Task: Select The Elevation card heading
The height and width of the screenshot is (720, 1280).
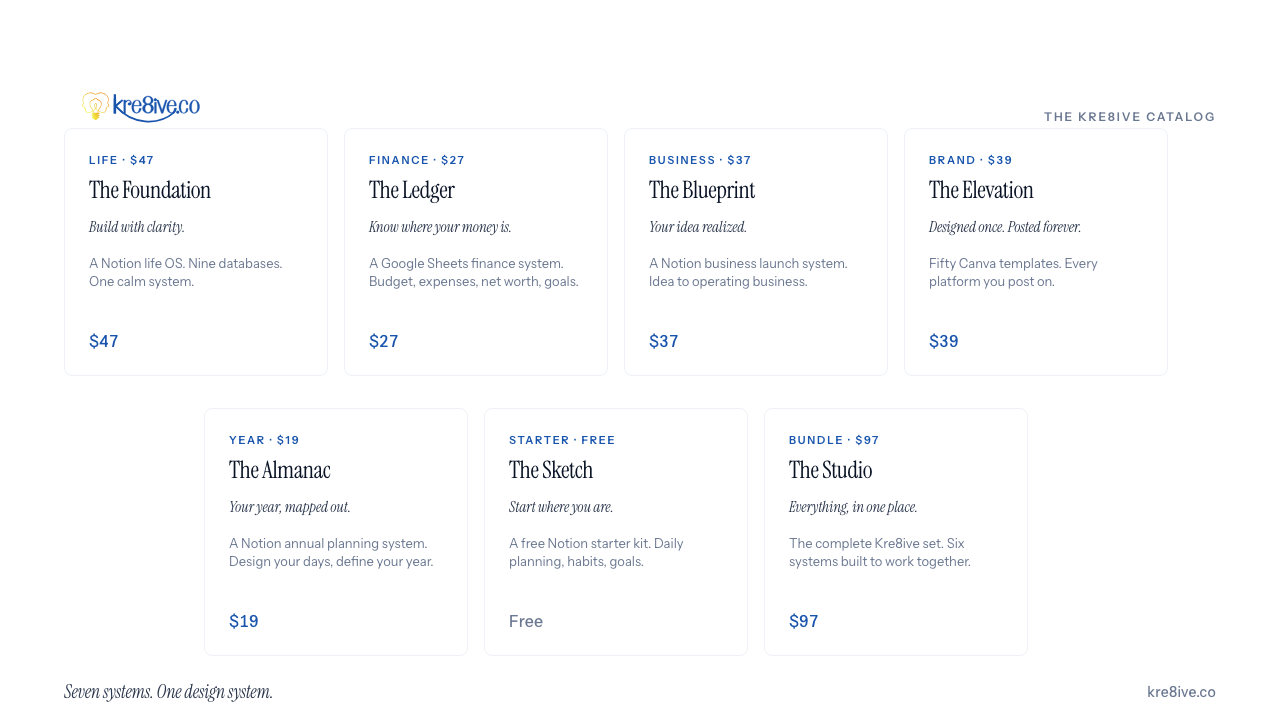Action: (981, 190)
